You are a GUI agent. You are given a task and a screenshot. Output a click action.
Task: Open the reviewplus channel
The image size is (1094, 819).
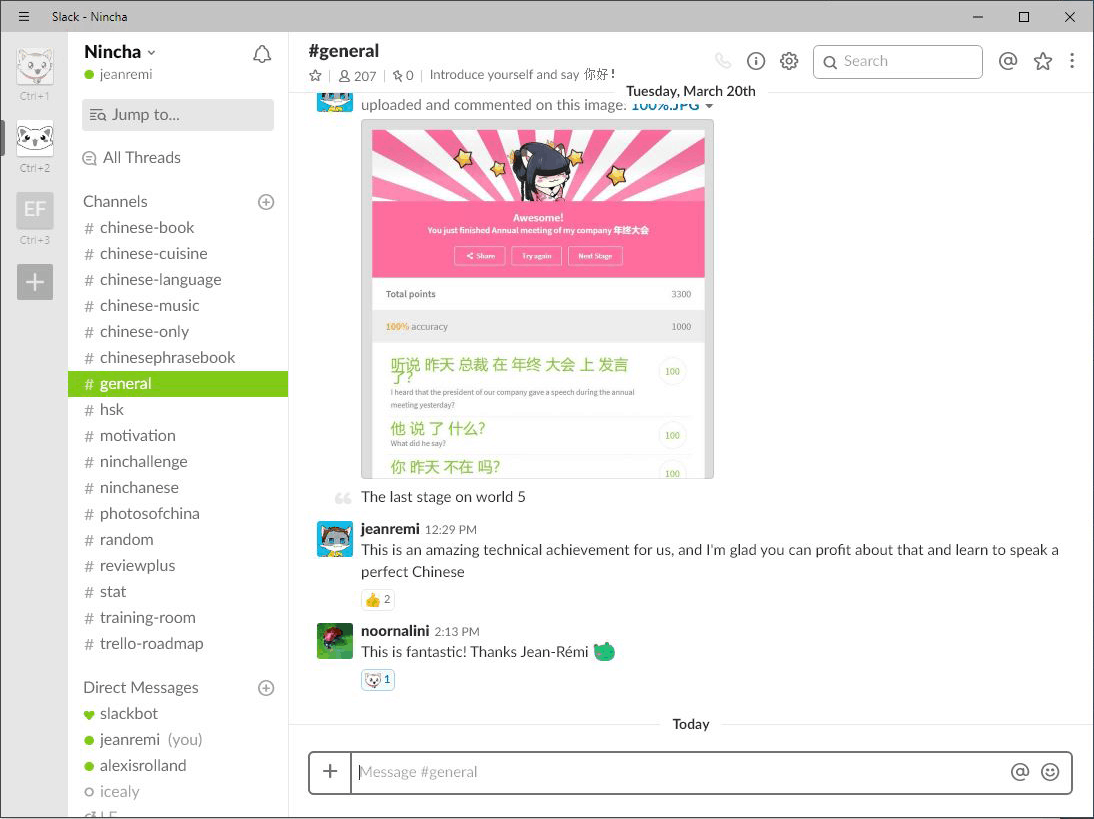pyautogui.click(x=178, y=566)
